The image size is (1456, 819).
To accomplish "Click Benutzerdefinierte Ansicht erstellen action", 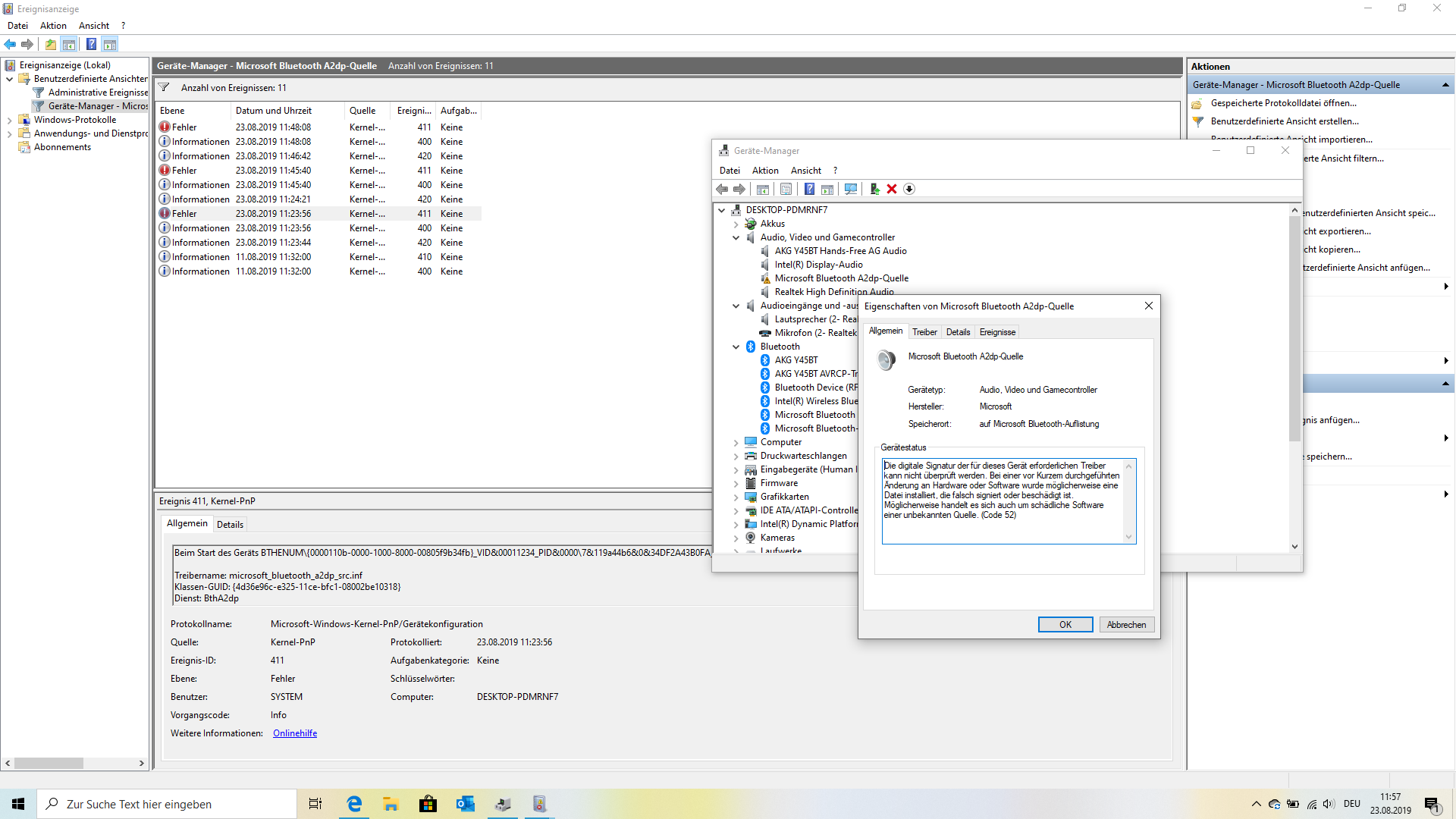I will click(1285, 121).
